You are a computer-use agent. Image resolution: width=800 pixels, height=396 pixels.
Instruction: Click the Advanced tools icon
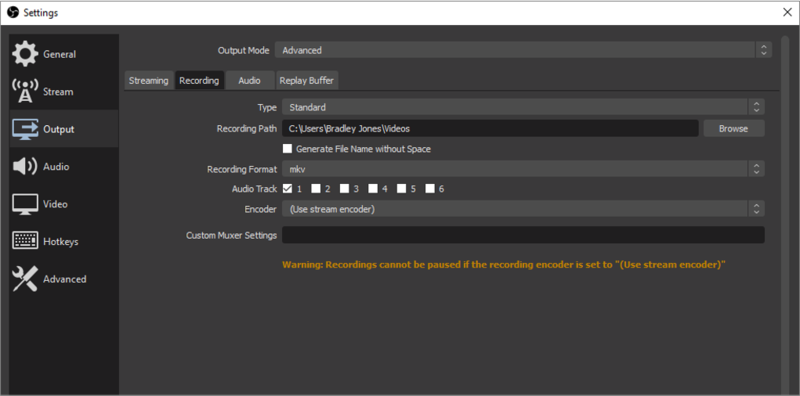click(x=25, y=279)
